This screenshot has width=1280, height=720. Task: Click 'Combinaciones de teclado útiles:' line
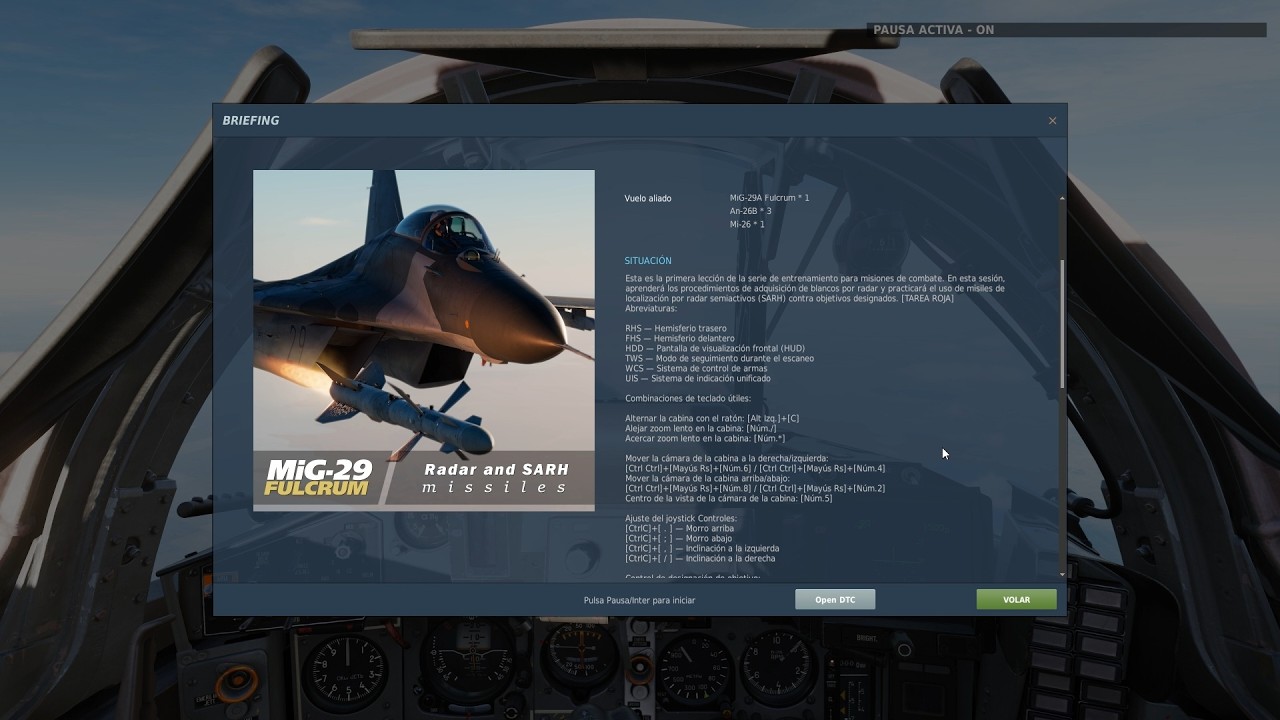click(x=688, y=398)
